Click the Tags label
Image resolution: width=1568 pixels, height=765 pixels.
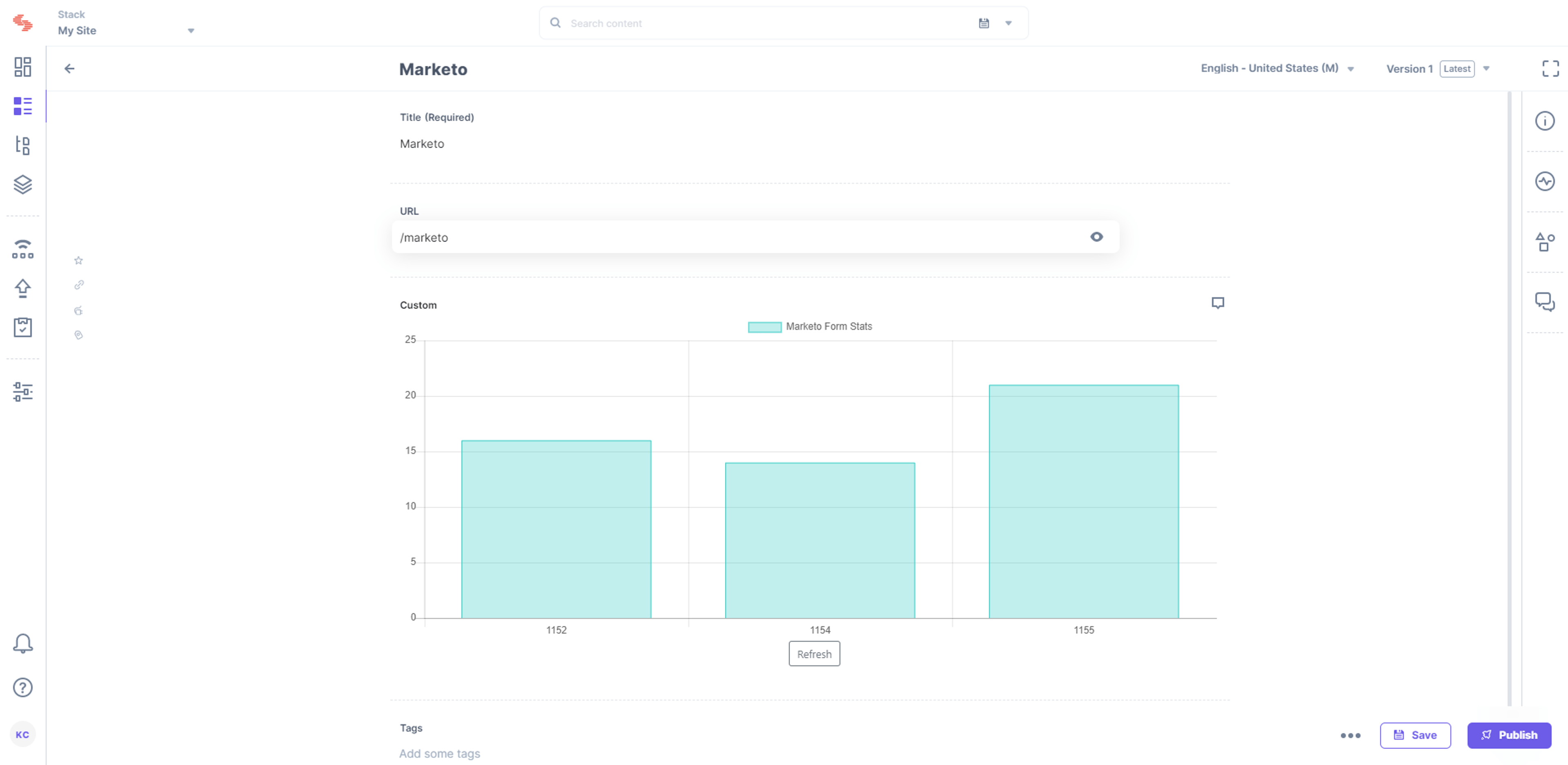411,728
